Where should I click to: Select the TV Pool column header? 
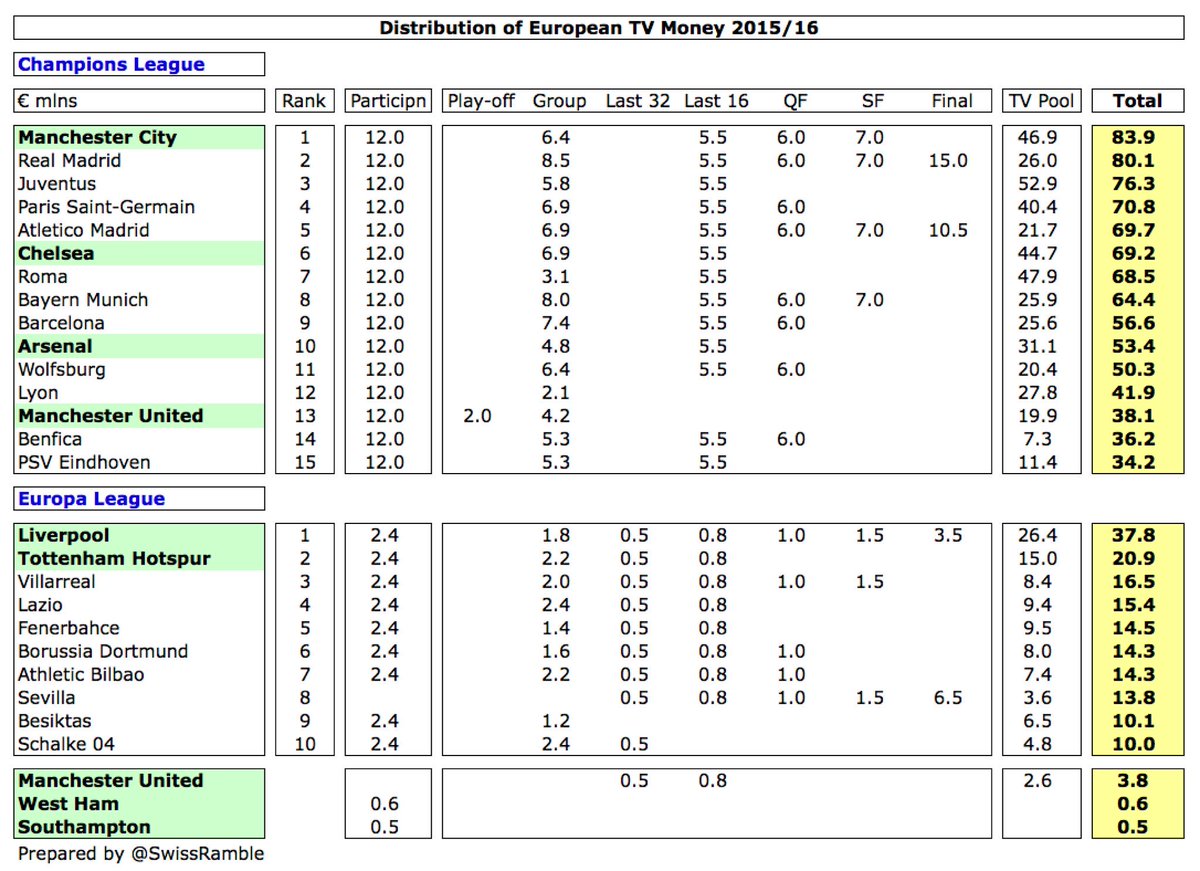[x=1041, y=101]
